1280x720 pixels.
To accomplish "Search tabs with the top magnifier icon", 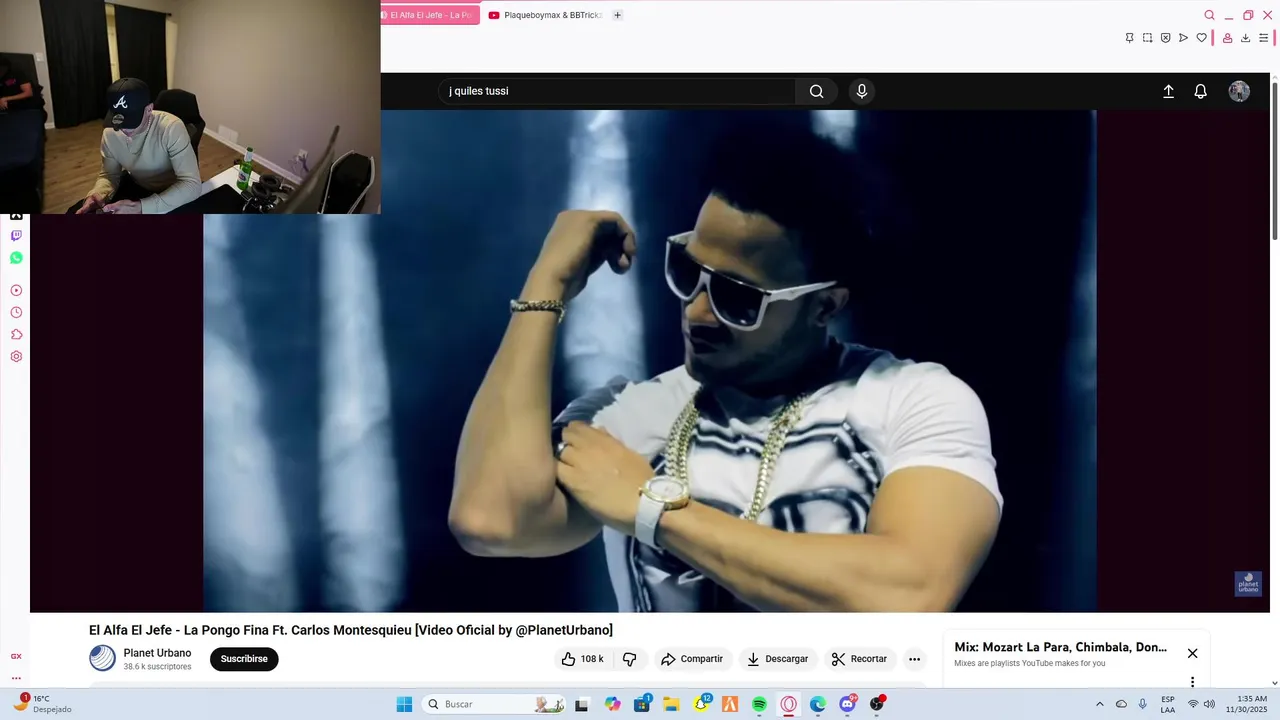I will [1209, 15].
